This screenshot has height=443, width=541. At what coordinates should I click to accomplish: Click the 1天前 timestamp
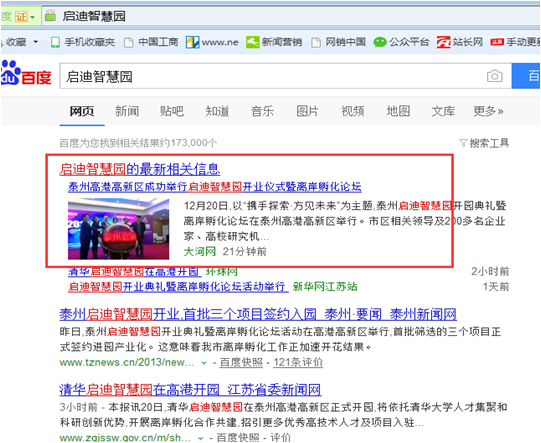(496, 287)
